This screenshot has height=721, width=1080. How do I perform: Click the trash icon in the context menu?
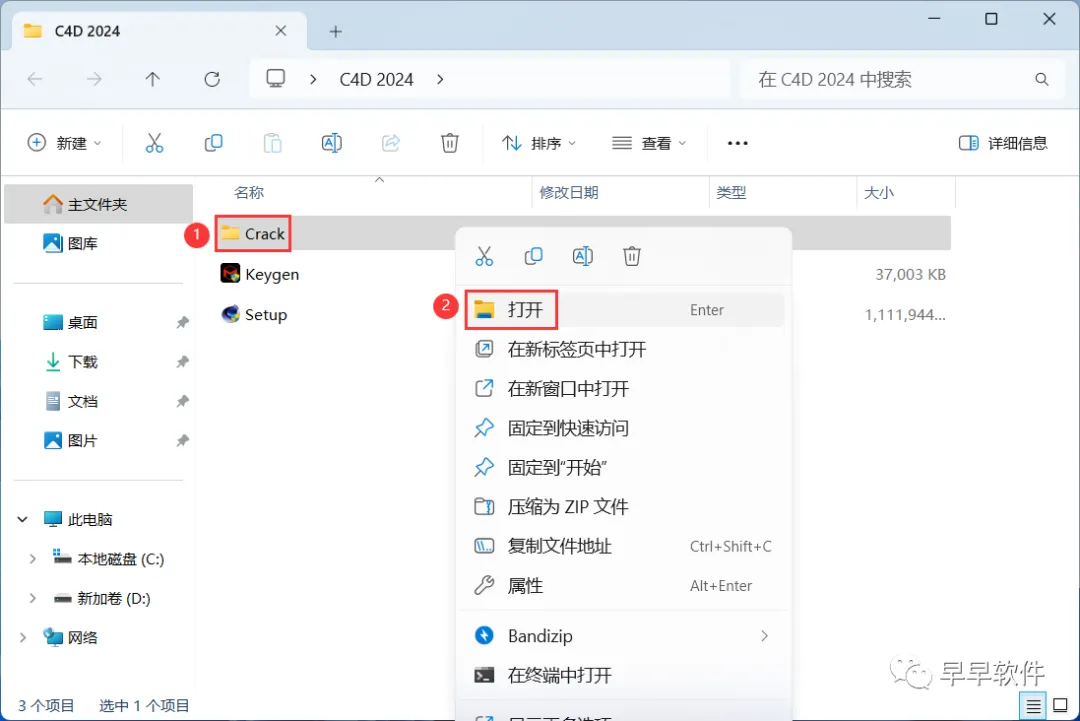click(632, 256)
